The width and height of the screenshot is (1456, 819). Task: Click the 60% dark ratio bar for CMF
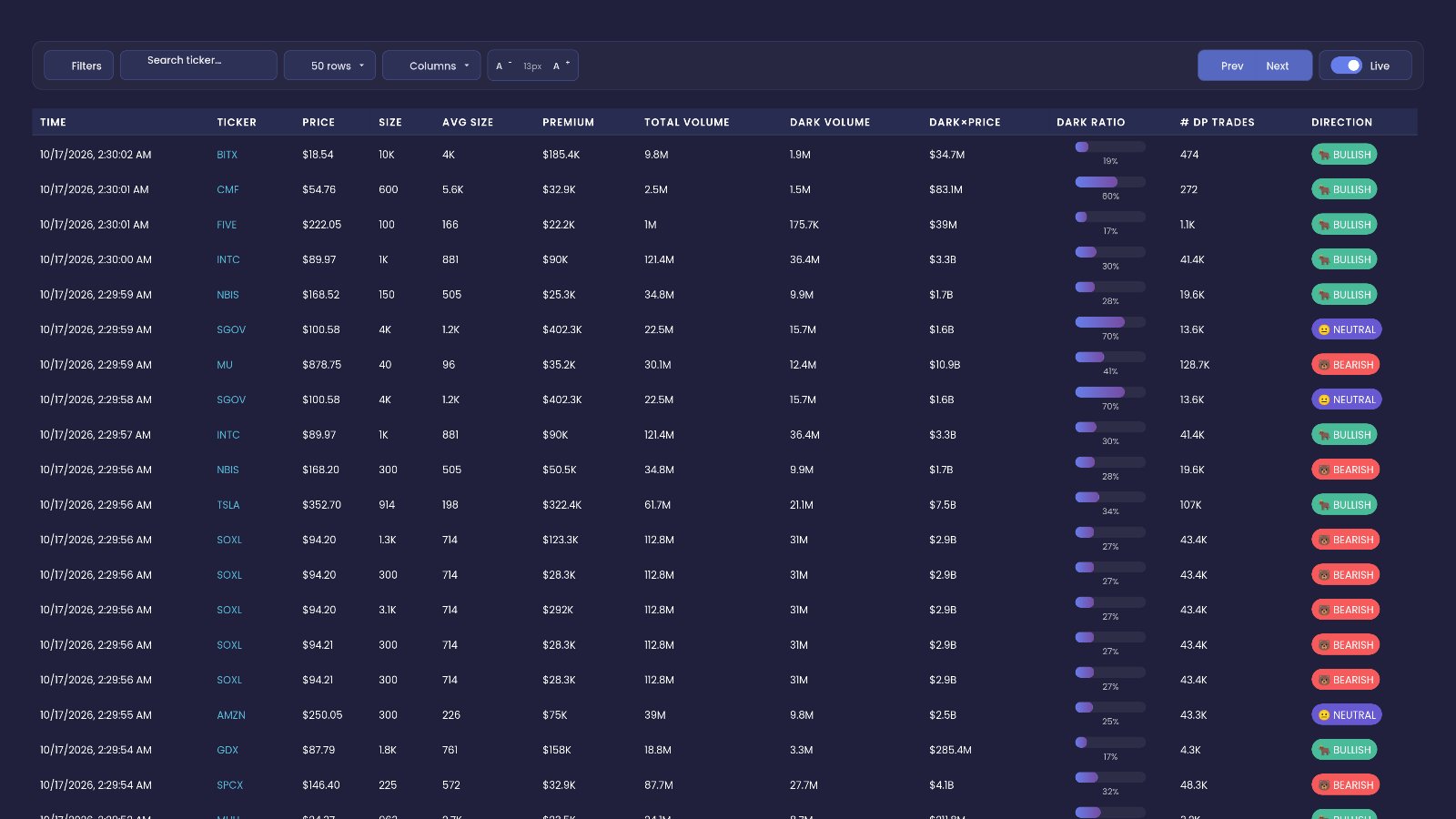1110,182
